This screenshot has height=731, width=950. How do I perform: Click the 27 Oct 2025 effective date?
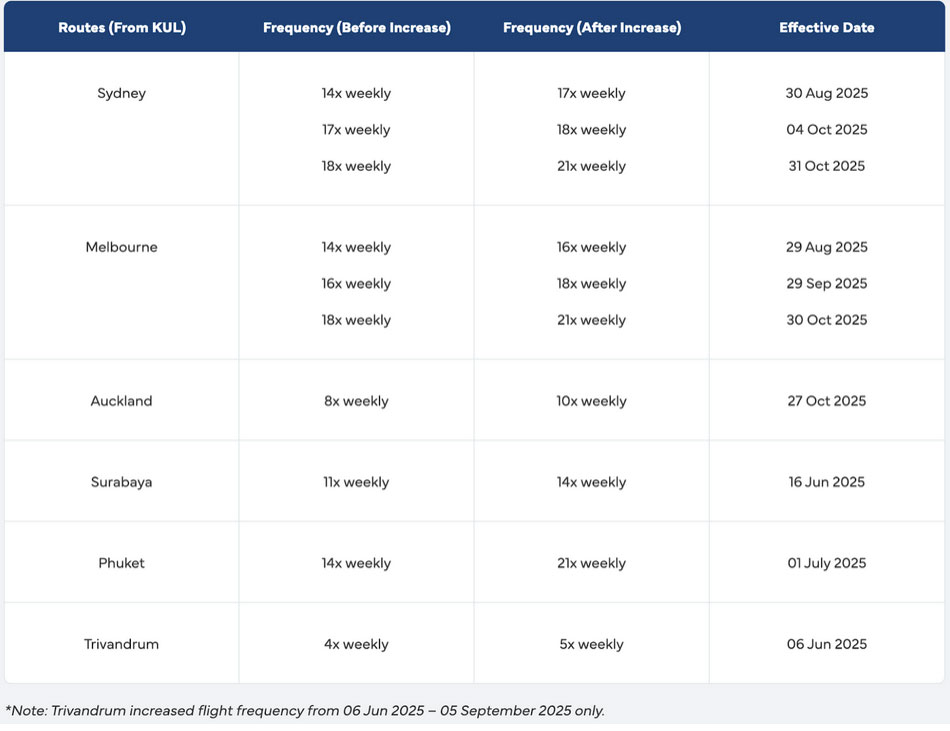click(x=826, y=401)
